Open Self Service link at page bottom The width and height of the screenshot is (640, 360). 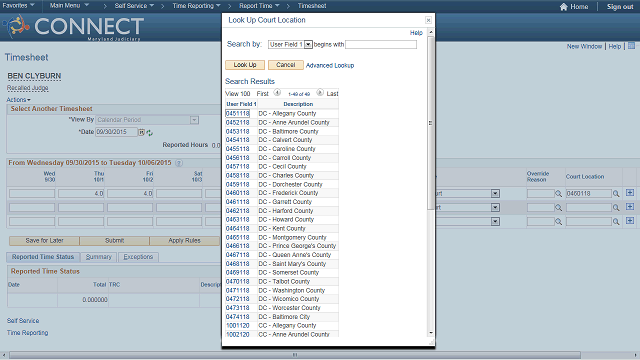23,321
